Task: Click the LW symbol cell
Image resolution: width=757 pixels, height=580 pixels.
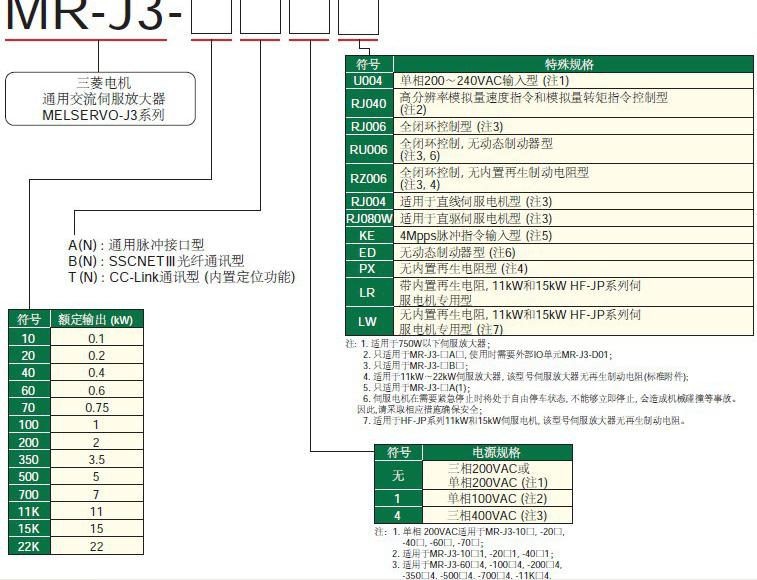Action: (369, 322)
